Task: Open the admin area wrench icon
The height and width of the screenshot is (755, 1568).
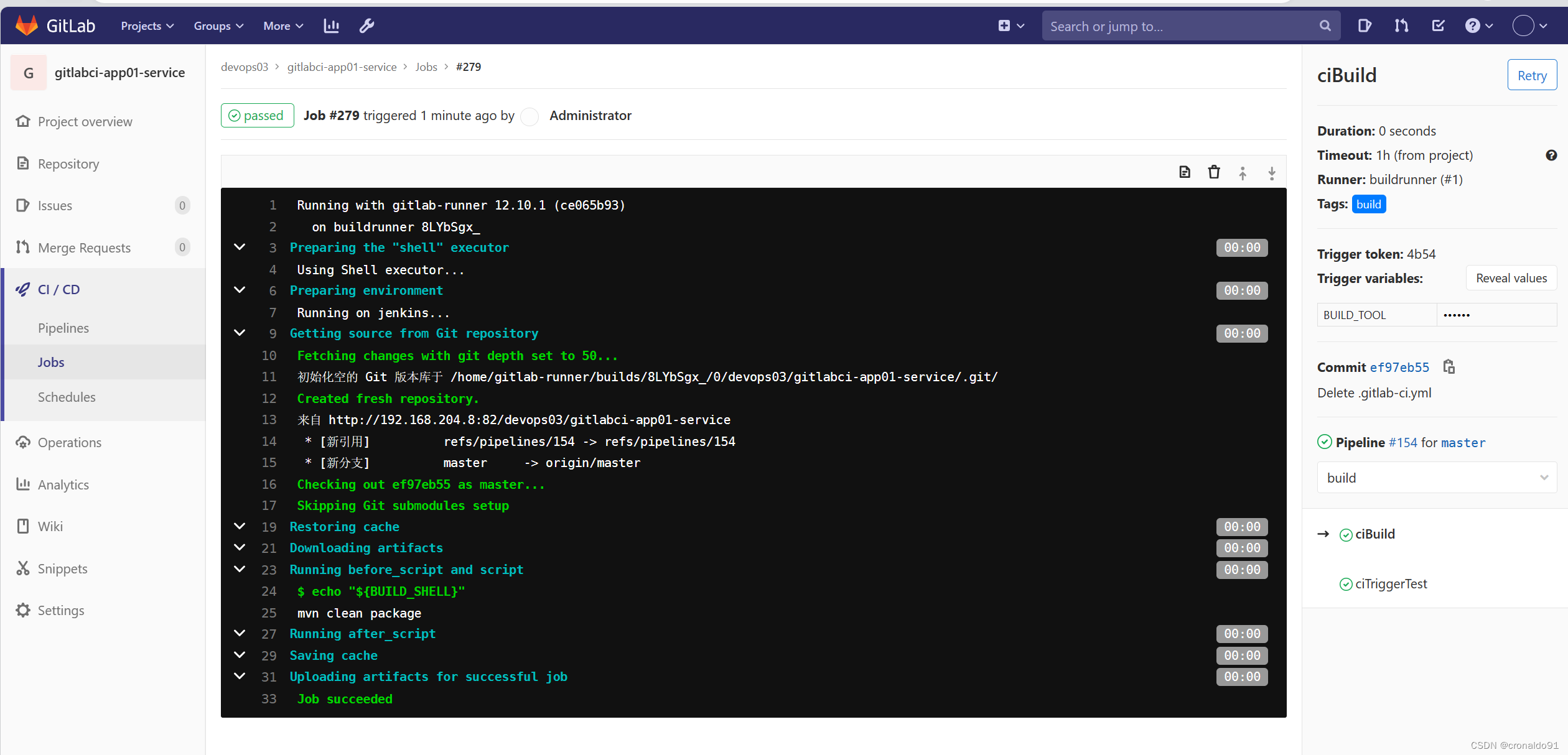Action: click(366, 26)
